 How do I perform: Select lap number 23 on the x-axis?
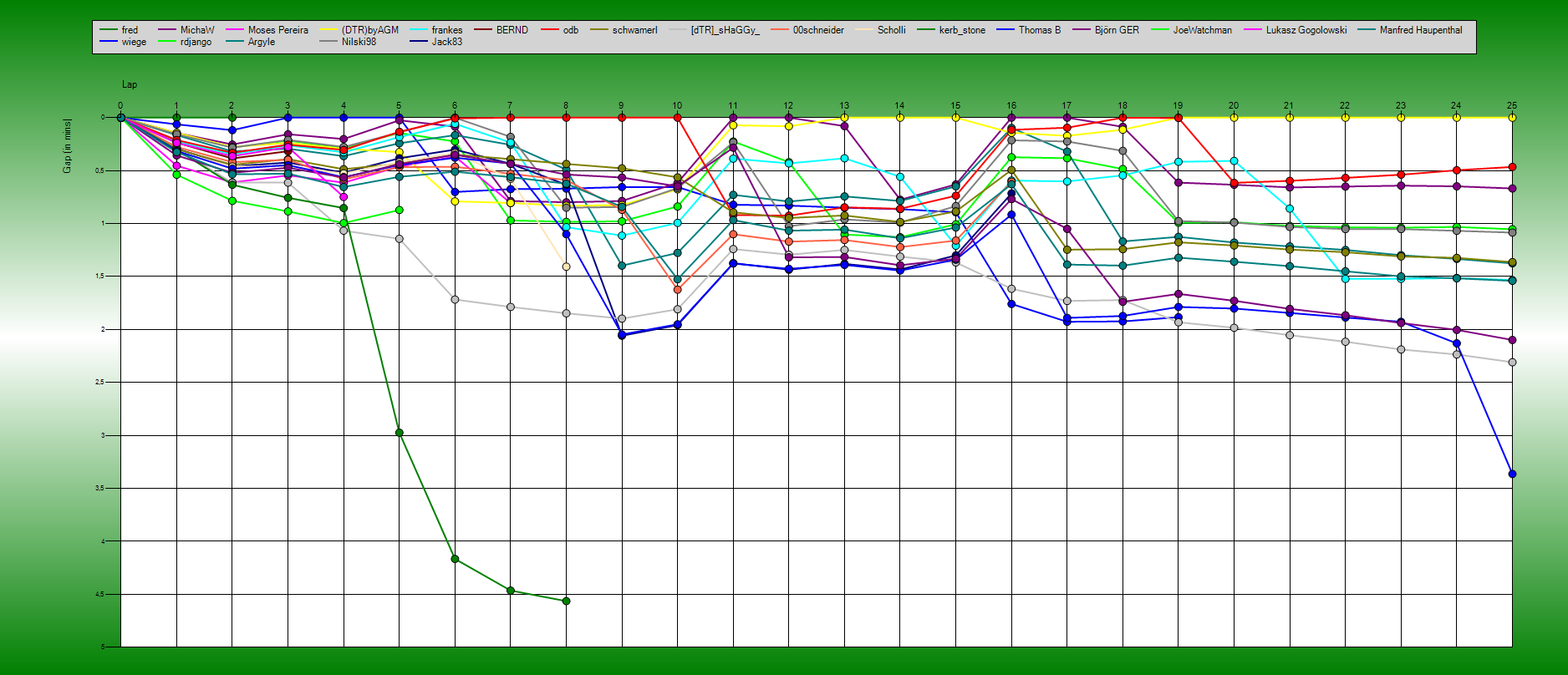tap(1401, 106)
